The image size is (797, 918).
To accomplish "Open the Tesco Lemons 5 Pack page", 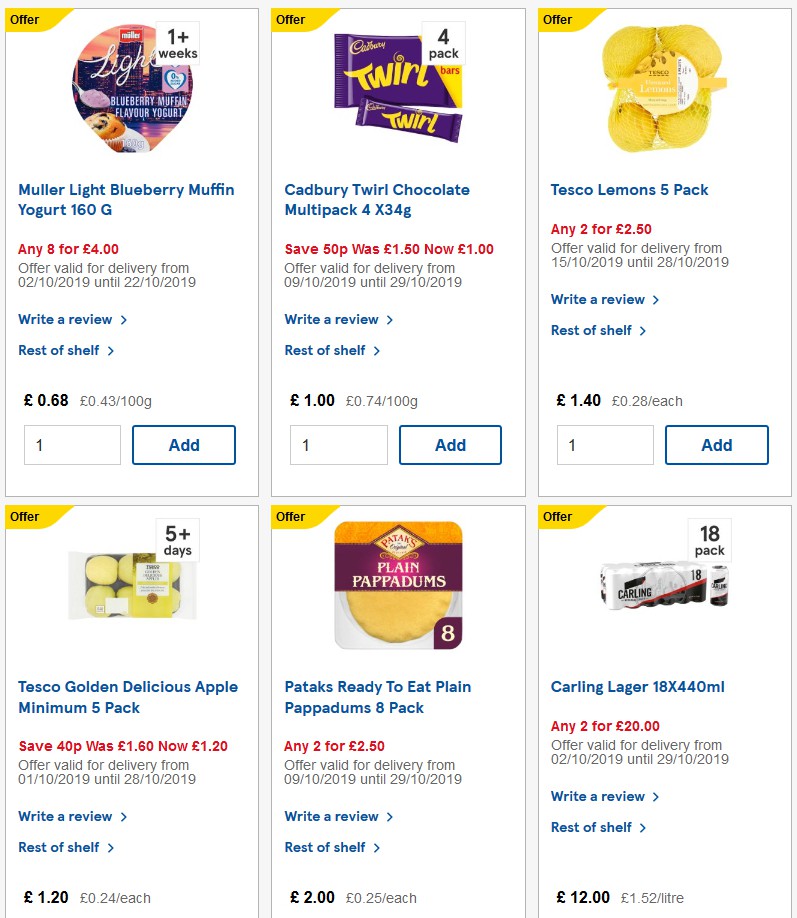I will [x=629, y=189].
